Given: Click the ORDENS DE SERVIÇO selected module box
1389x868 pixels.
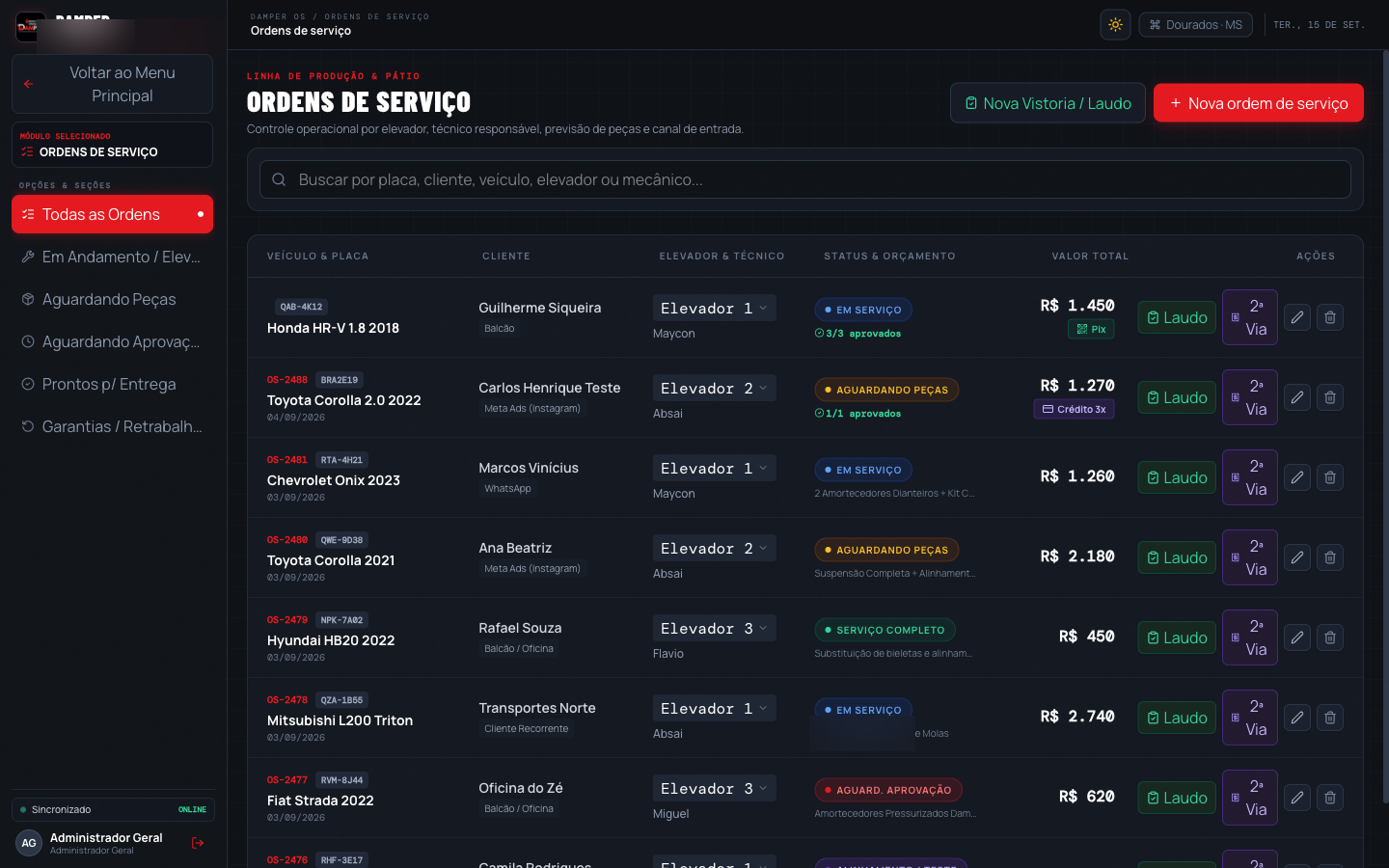Looking at the screenshot, I should [x=112, y=145].
